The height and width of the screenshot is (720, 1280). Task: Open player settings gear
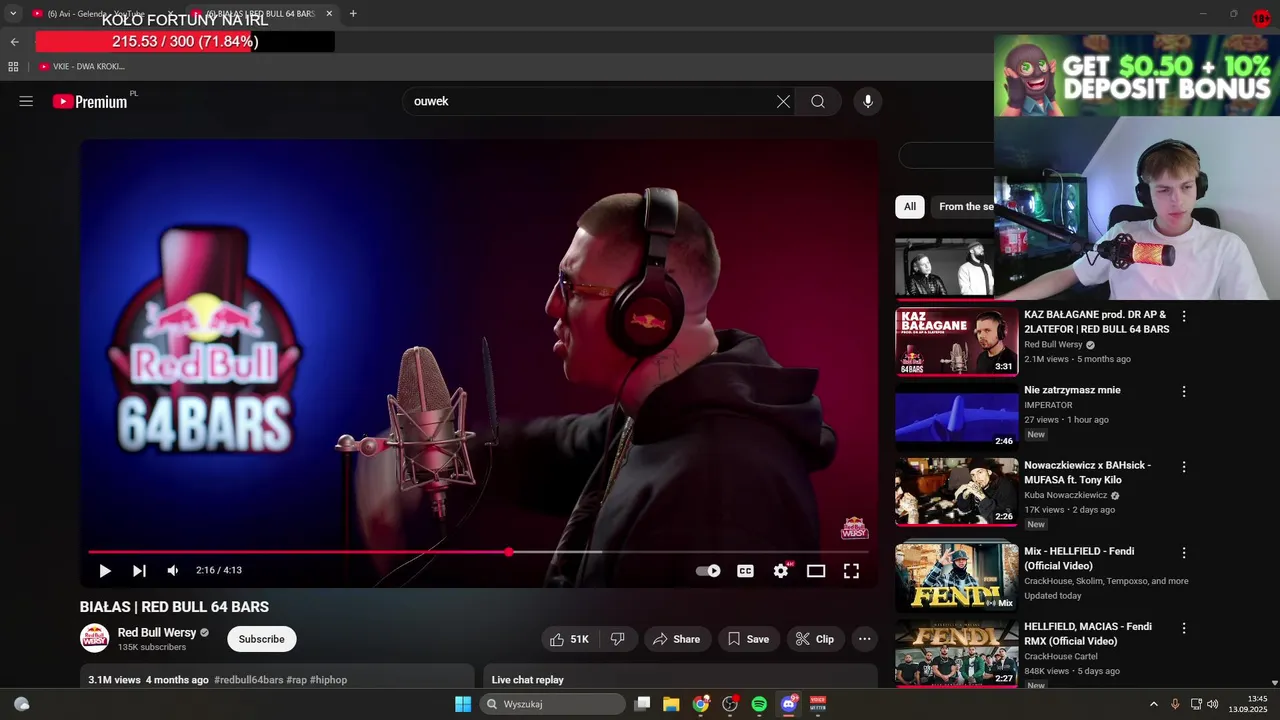[781, 570]
